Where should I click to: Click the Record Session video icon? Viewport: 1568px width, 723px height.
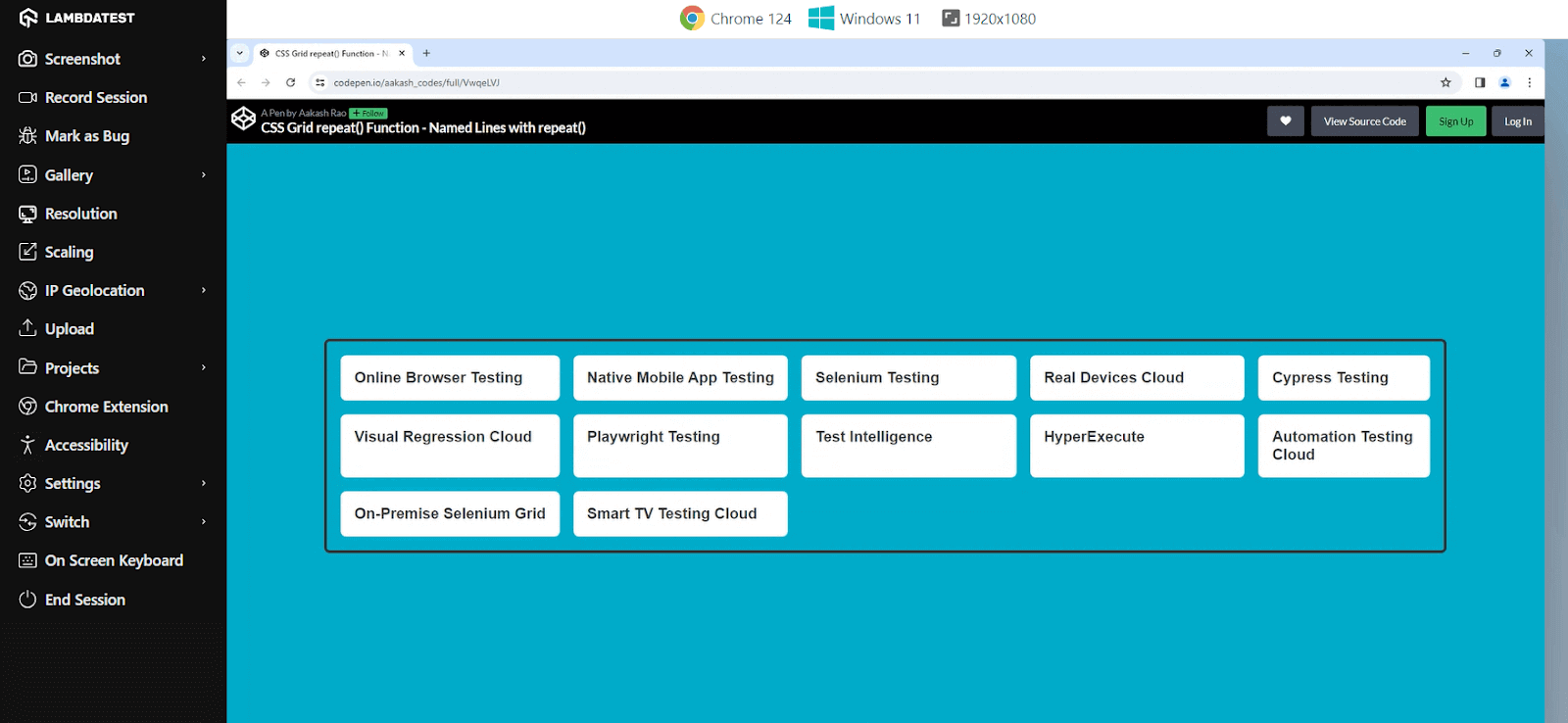click(x=27, y=97)
